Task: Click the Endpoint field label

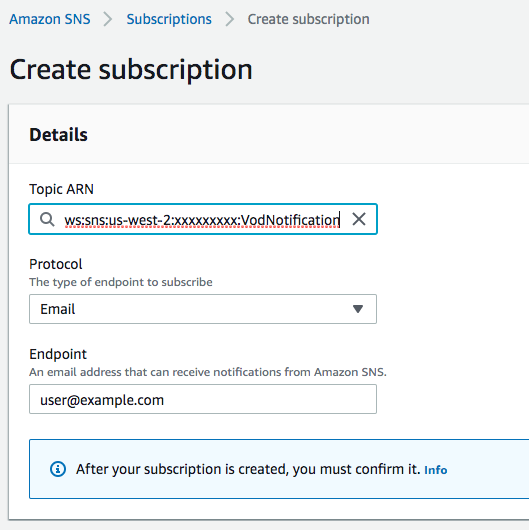Action: click(58, 354)
